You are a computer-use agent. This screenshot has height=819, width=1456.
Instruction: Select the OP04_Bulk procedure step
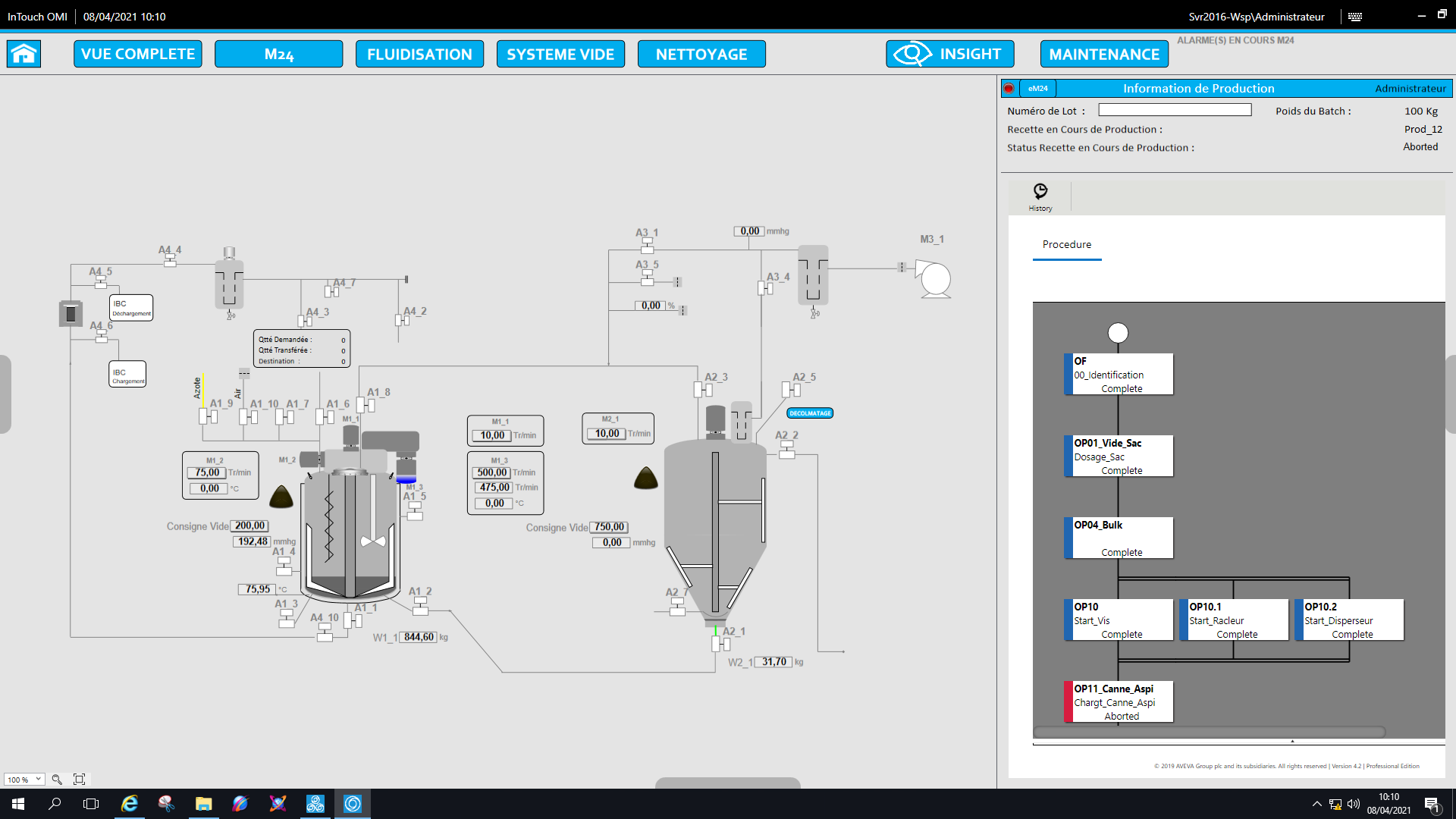click(x=1119, y=538)
